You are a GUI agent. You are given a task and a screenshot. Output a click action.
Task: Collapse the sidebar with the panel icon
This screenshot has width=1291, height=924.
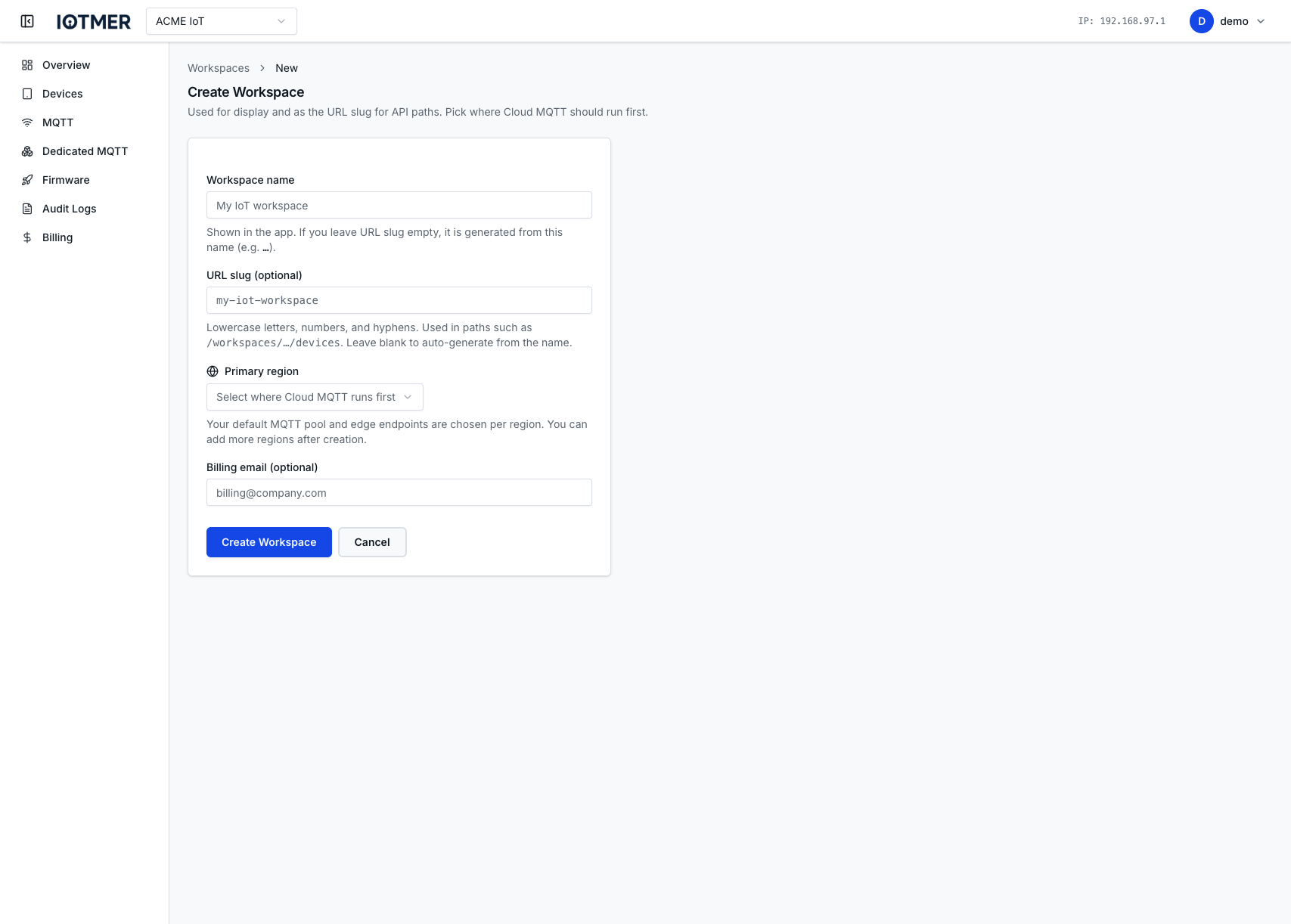pyautogui.click(x=27, y=21)
